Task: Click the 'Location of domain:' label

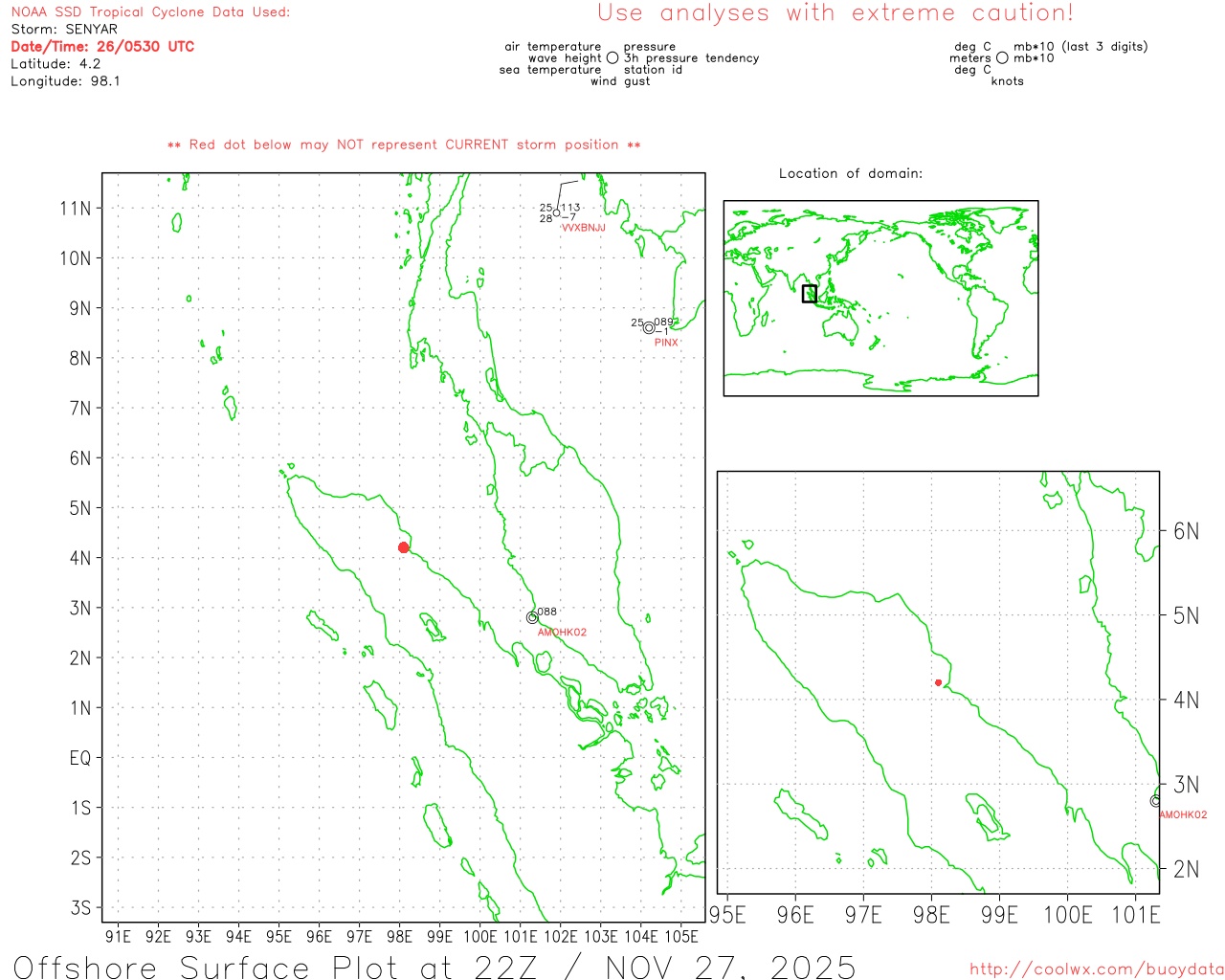Action: (850, 173)
